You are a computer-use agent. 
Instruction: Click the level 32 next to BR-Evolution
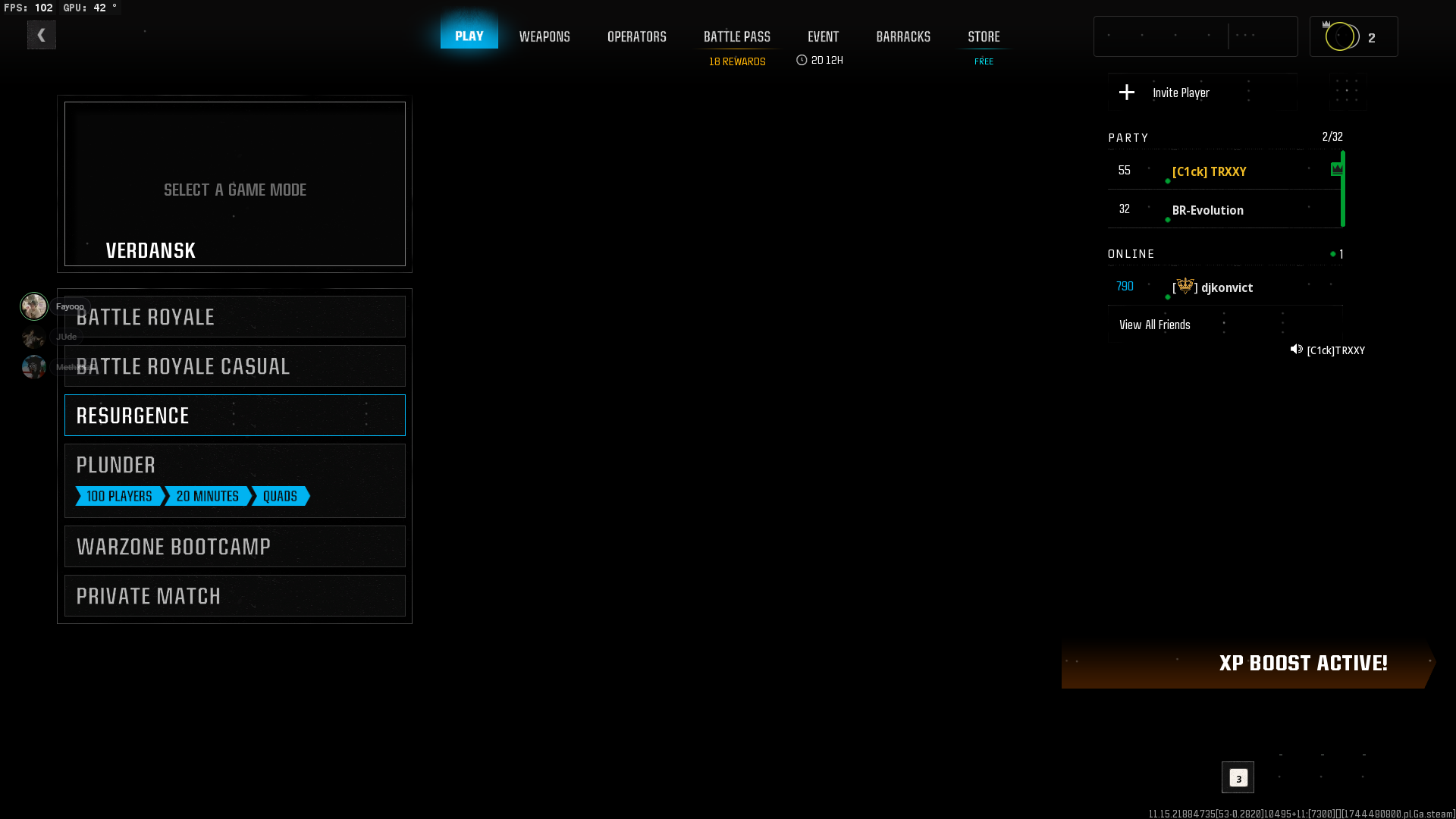point(1125,209)
